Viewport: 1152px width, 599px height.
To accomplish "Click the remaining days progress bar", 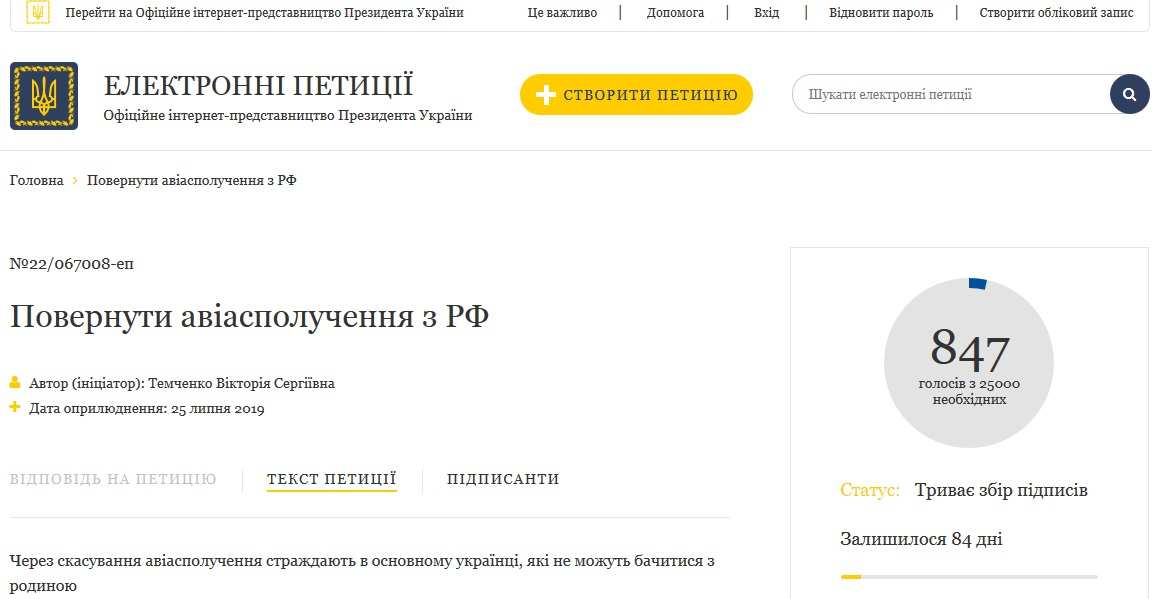I will click(x=968, y=577).
